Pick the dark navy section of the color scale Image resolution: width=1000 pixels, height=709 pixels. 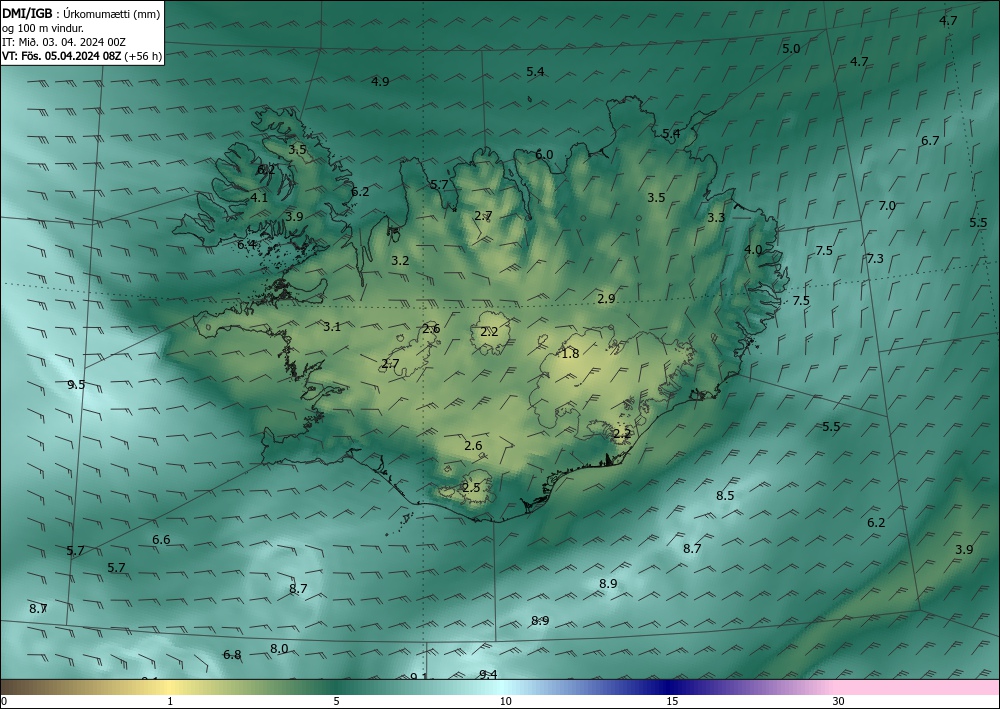[x=666, y=687]
